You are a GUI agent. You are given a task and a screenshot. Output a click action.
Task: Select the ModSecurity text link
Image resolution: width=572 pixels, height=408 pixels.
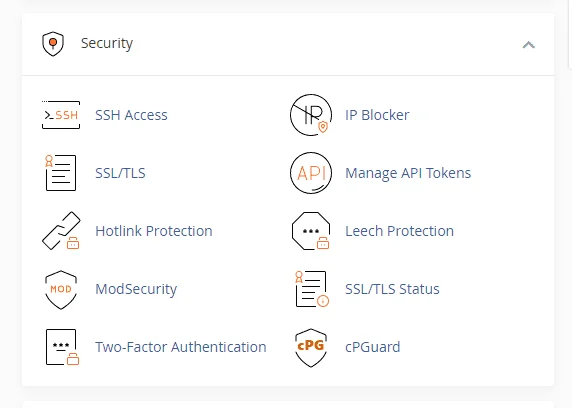136,289
